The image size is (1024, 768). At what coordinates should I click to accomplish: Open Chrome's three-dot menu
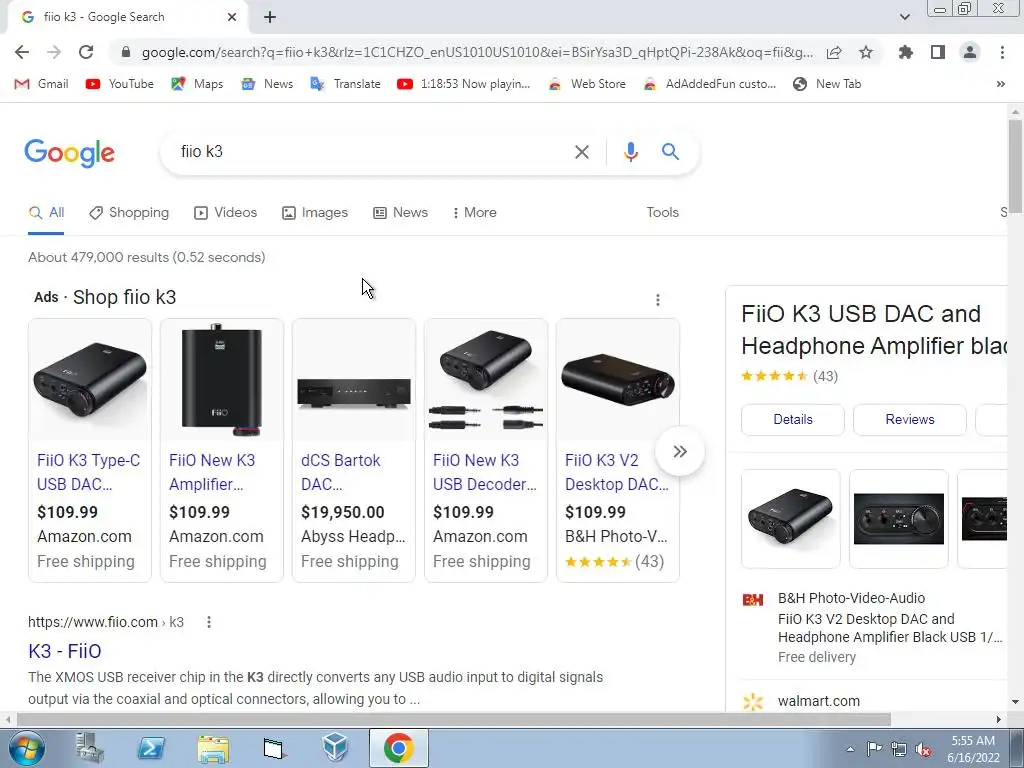1002,52
